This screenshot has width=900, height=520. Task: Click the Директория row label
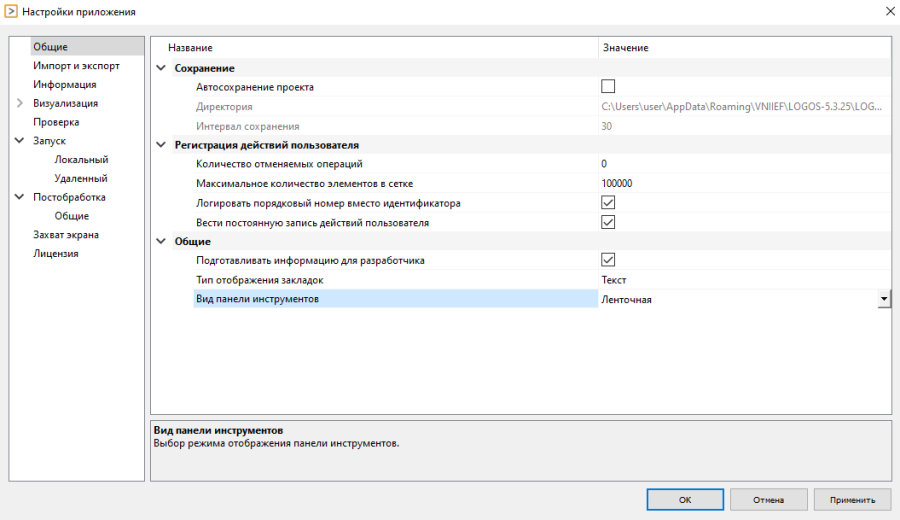coord(224,107)
